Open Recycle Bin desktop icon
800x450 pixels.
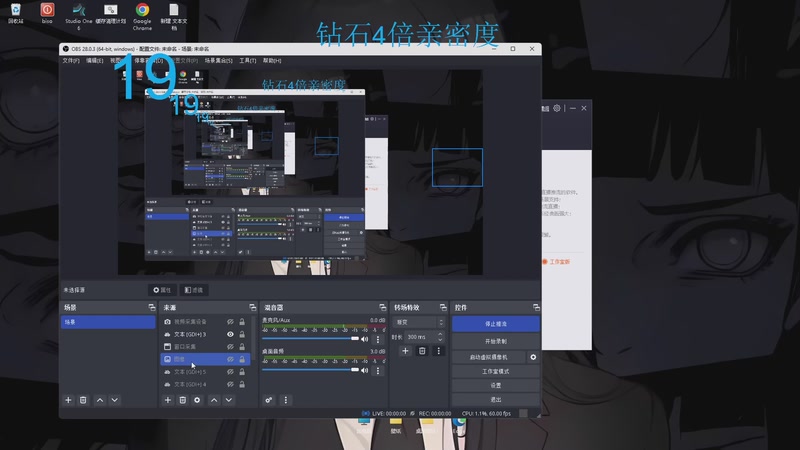[16, 14]
